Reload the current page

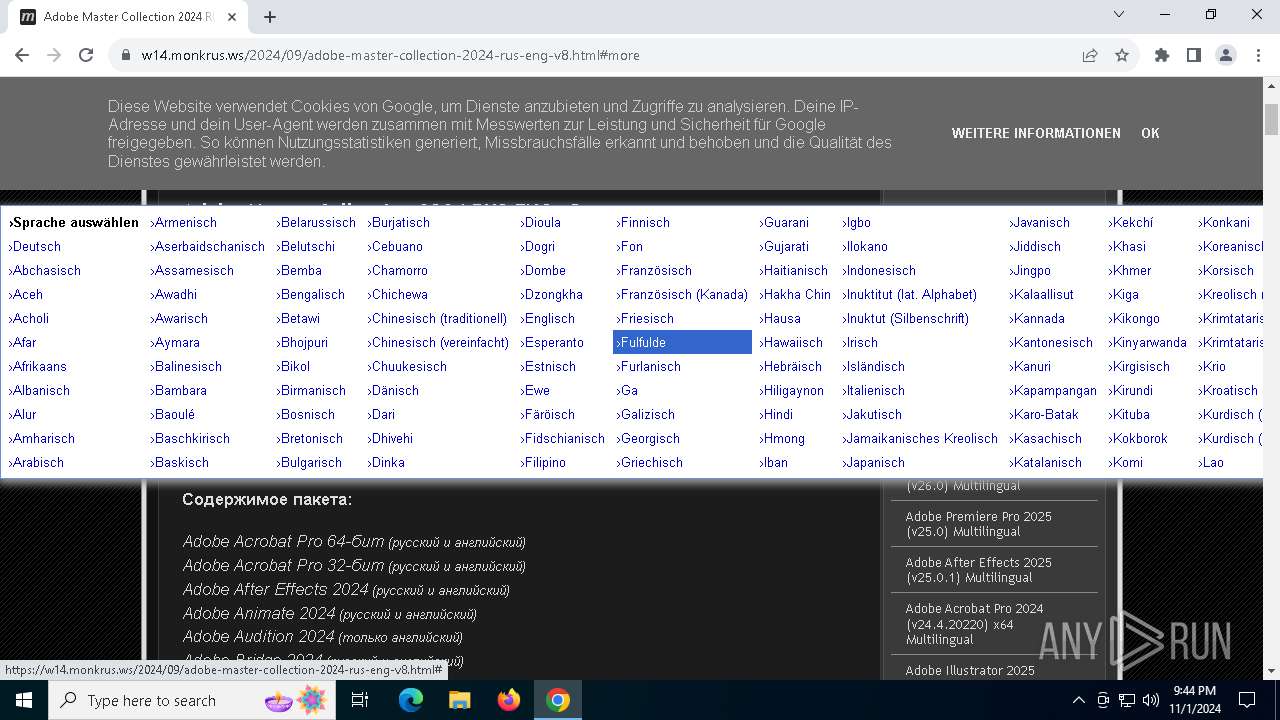tap(86, 55)
